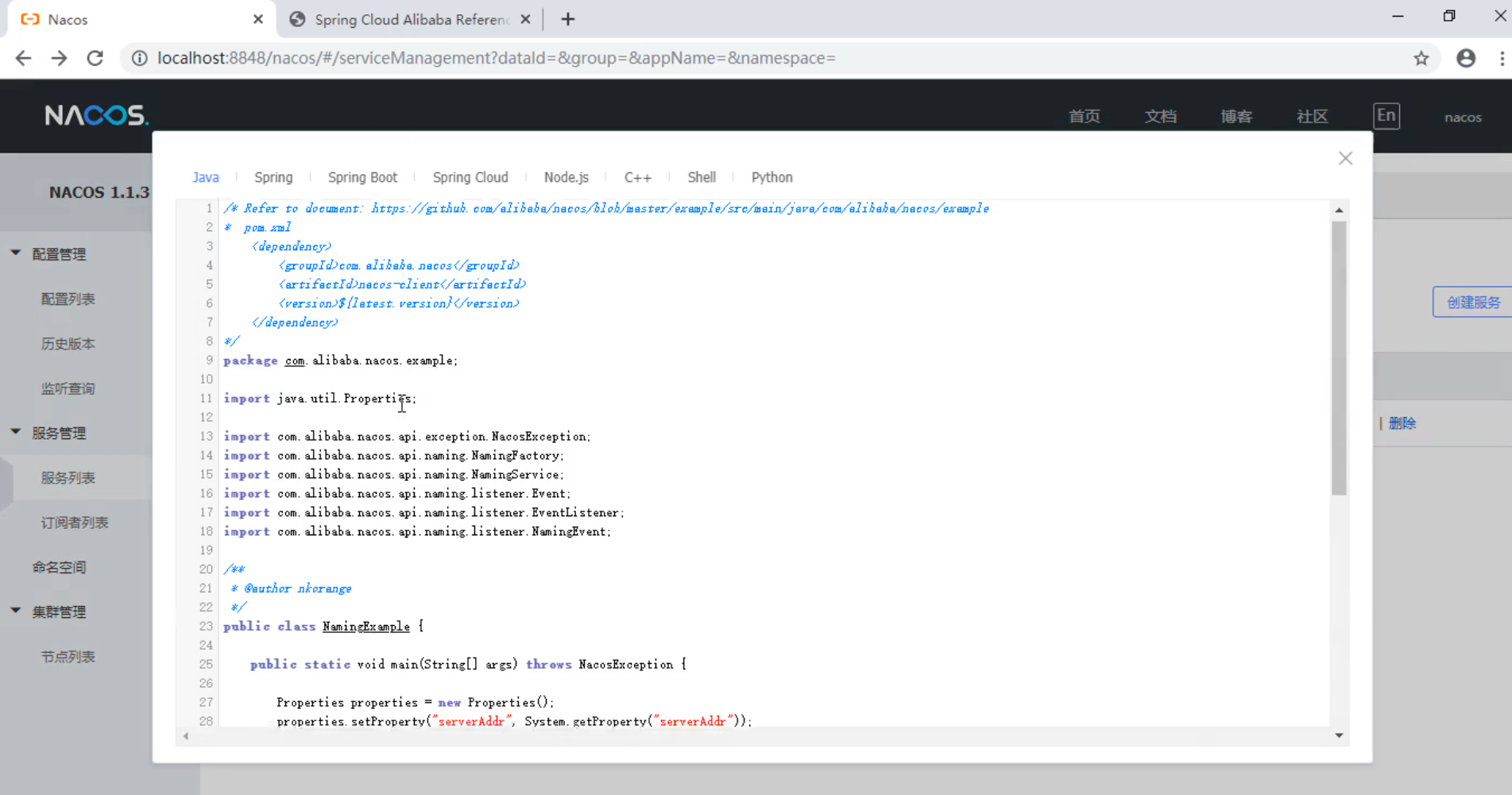The height and width of the screenshot is (795, 1512).
Task: Open the 社区 header link
Action: pyautogui.click(x=1313, y=117)
